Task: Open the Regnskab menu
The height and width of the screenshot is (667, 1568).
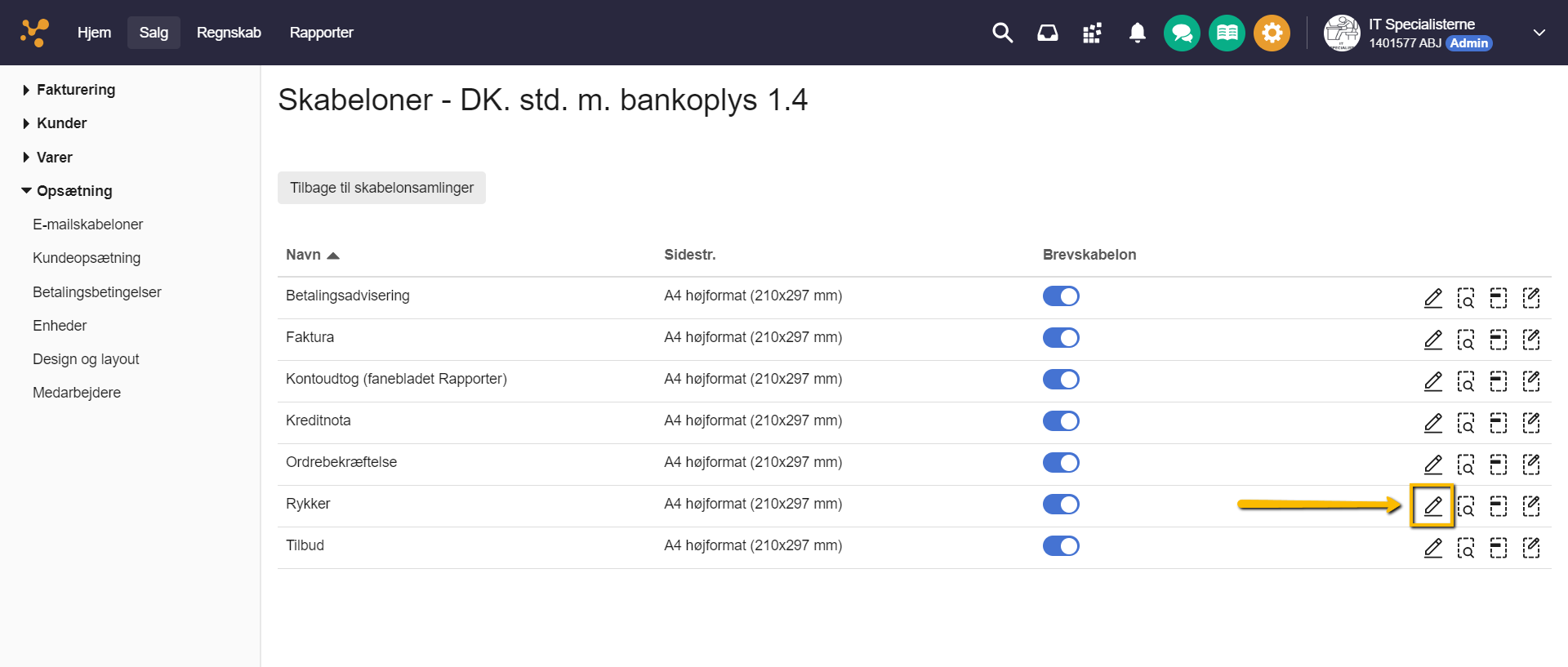Action: pyautogui.click(x=229, y=33)
